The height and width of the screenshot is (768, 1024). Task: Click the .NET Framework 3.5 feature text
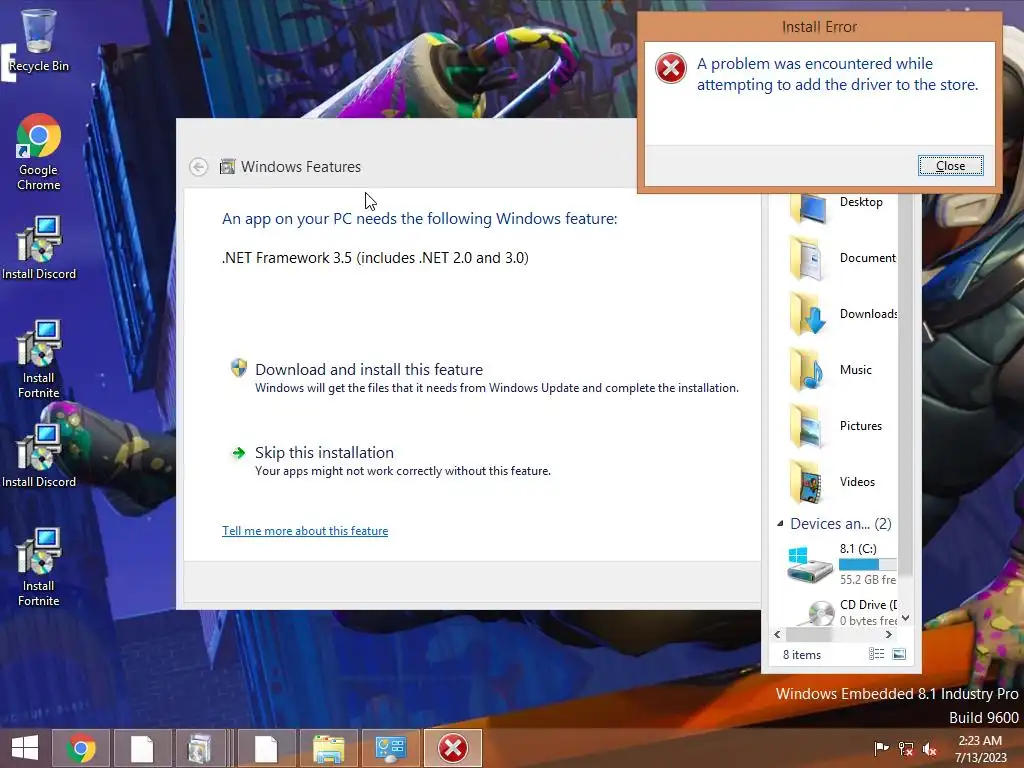point(376,258)
